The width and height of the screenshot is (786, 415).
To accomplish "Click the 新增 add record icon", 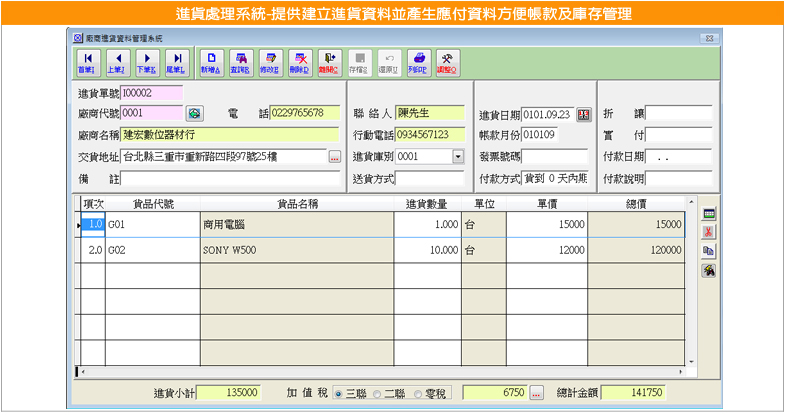I will coord(211,63).
